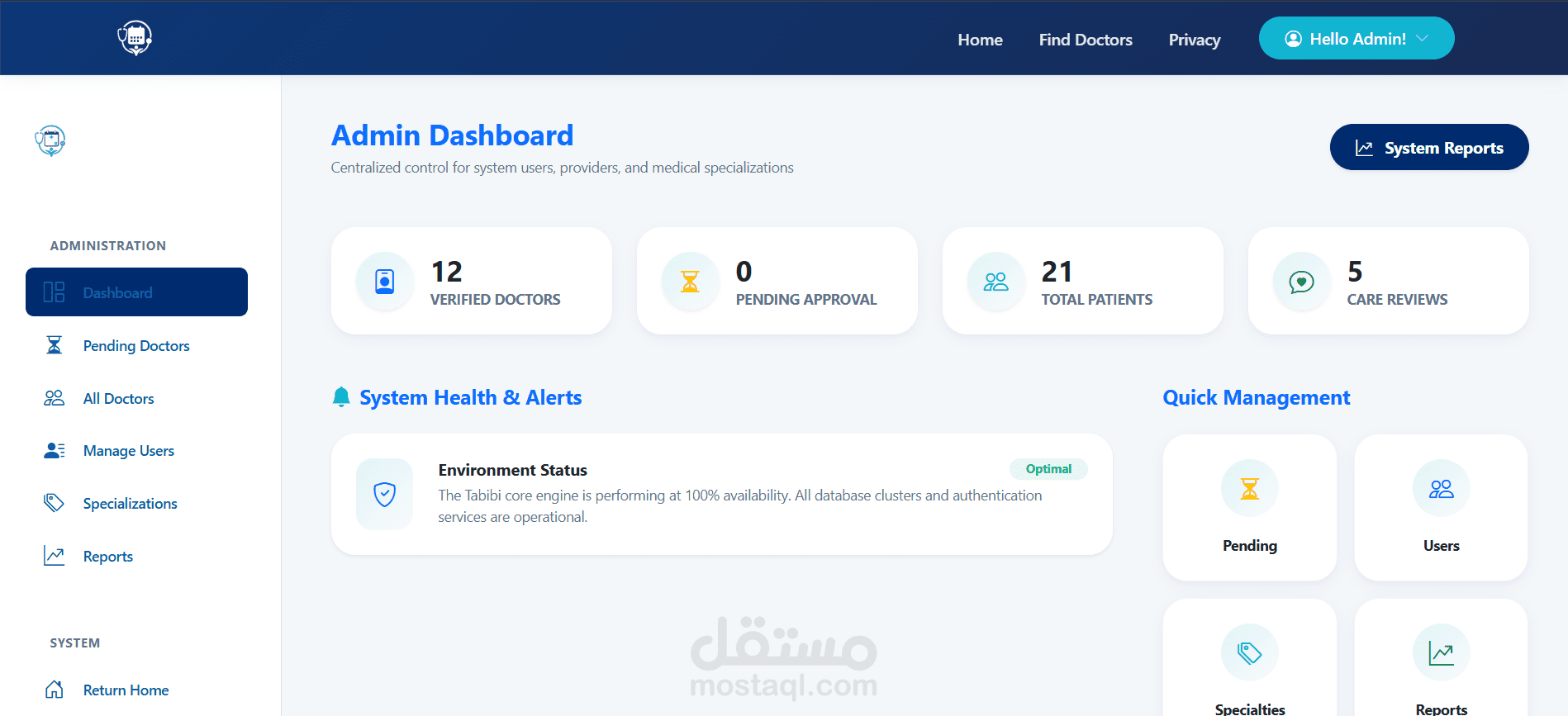Go to Home in top navigation
This screenshot has width=1568, height=716.
[x=980, y=40]
